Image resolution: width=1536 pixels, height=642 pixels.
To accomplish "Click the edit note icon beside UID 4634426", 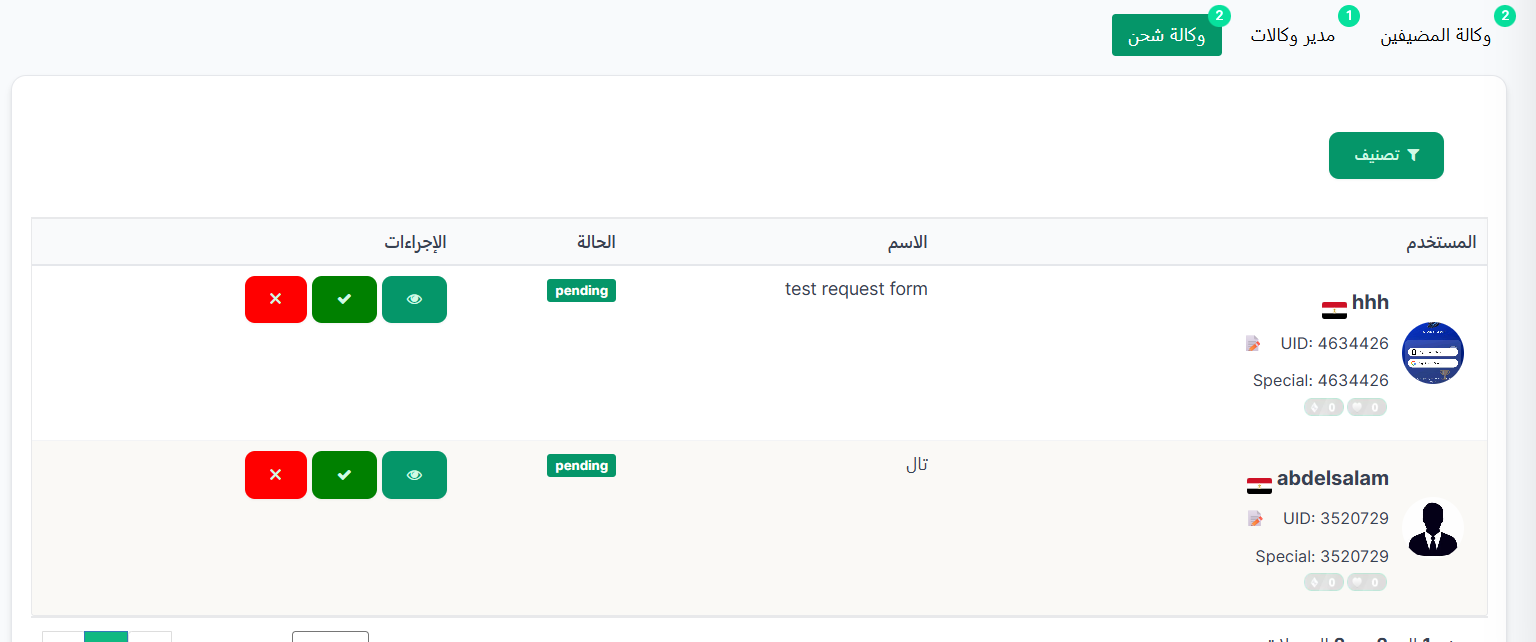I will click(x=1253, y=343).
